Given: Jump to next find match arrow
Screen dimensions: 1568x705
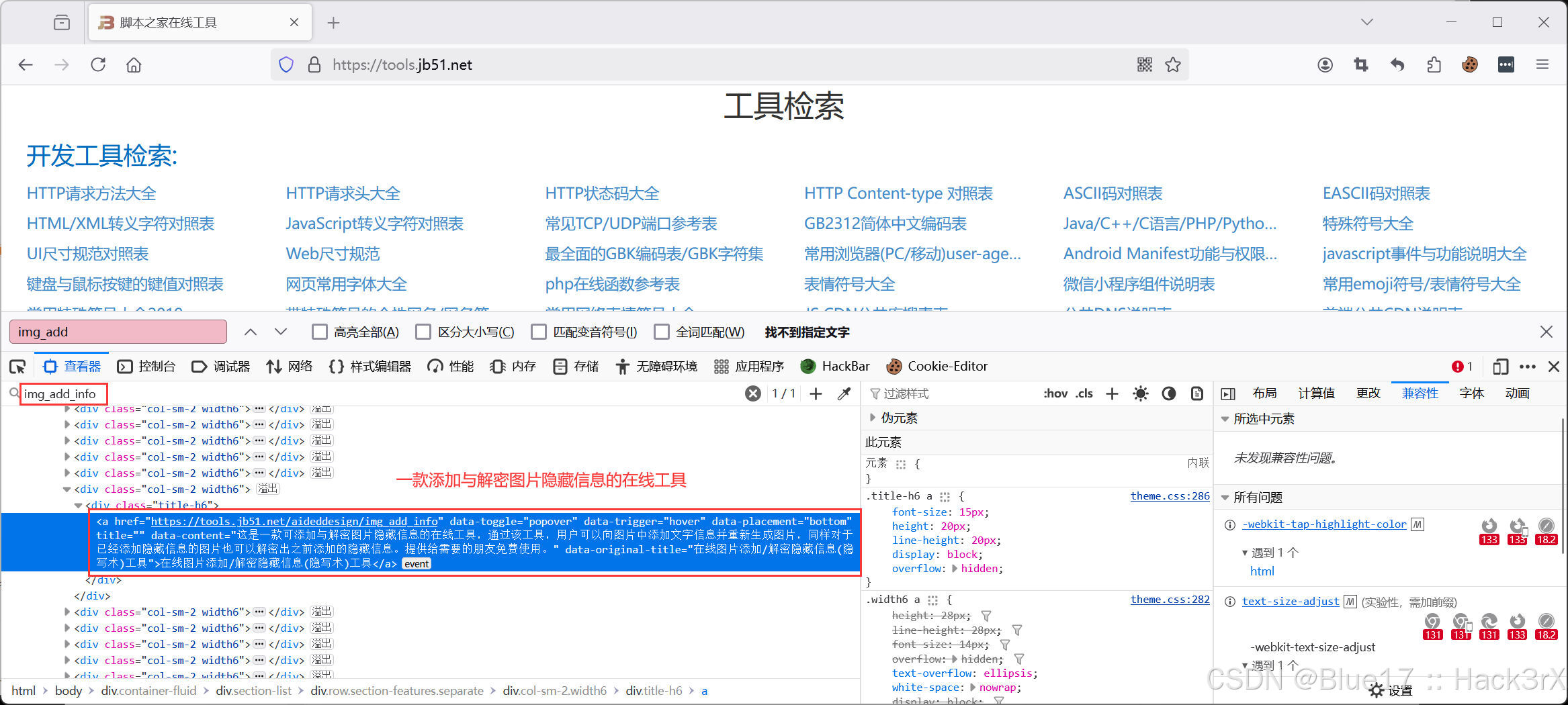Looking at the screenshot, I should point(281,332).
